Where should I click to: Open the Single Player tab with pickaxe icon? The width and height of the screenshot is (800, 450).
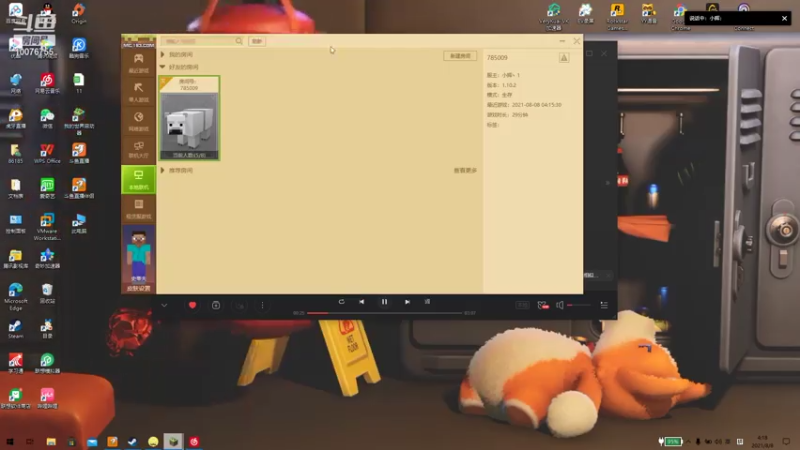[x=138, y=92]
